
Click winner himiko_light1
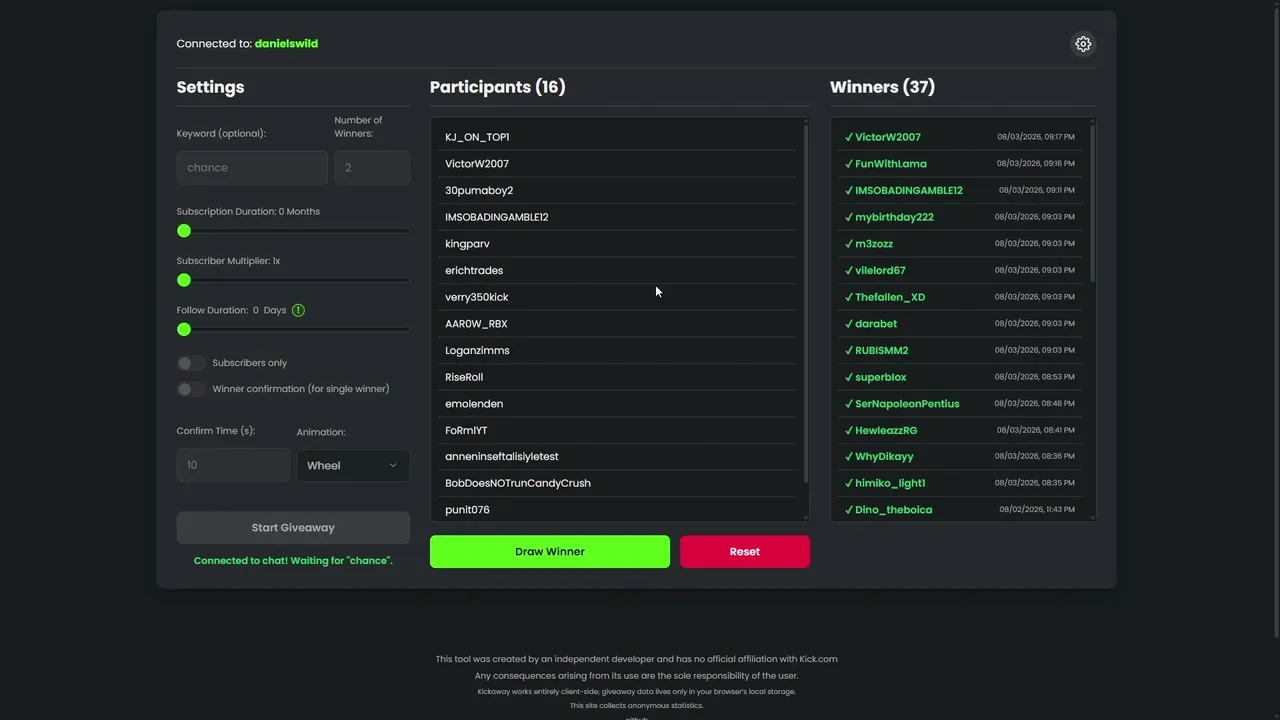click(x=890, y=483)
